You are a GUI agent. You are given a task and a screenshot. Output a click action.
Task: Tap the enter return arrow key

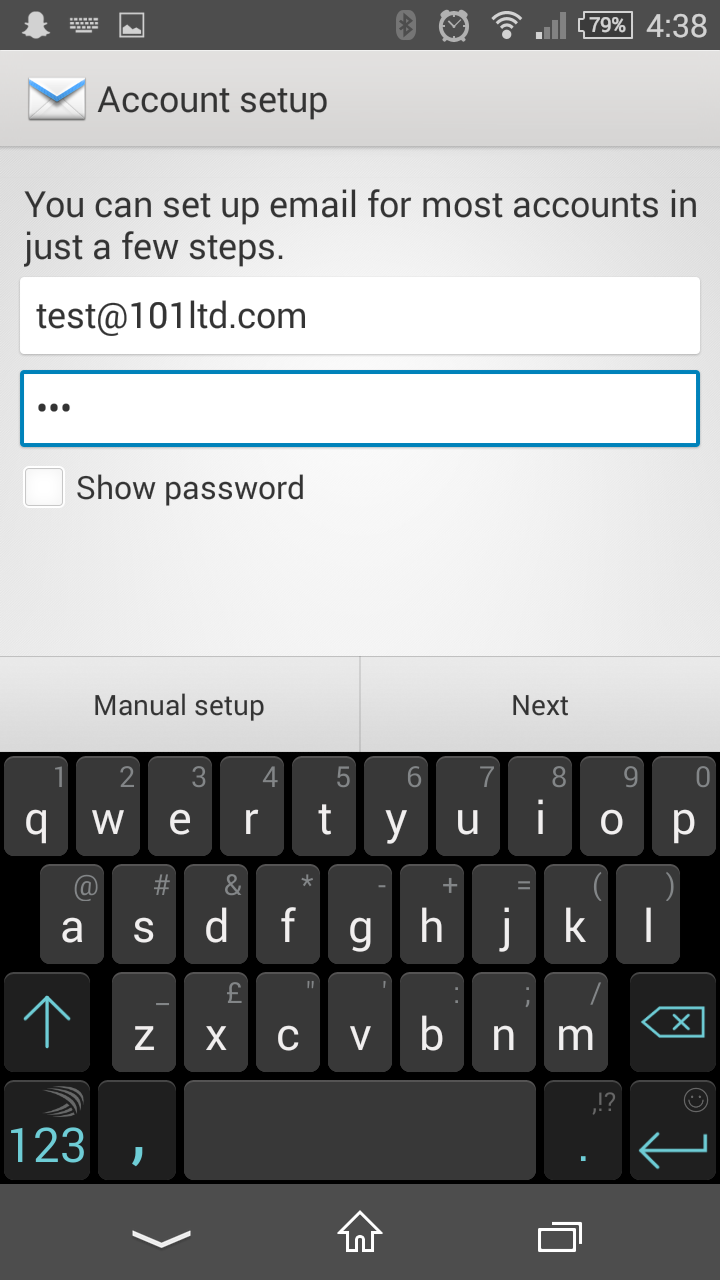point(673,1131)
